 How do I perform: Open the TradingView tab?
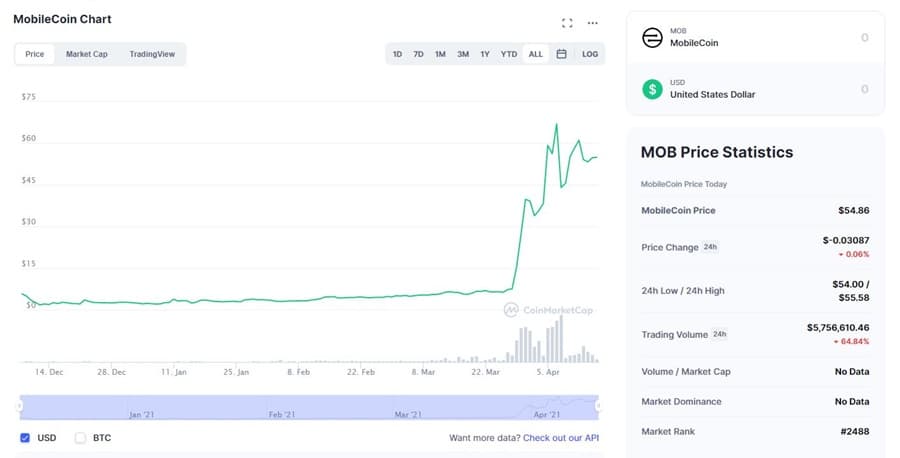click(152, 54)
